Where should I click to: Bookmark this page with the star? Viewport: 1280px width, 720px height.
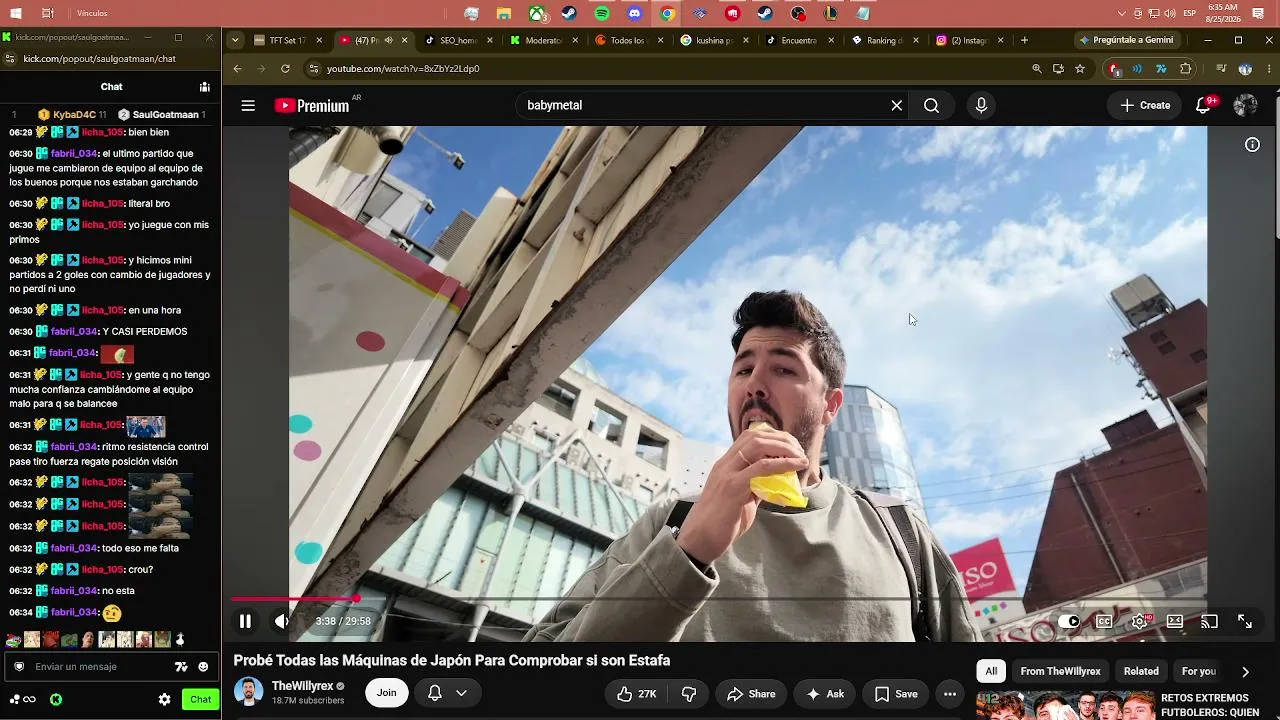[1080, 69]
